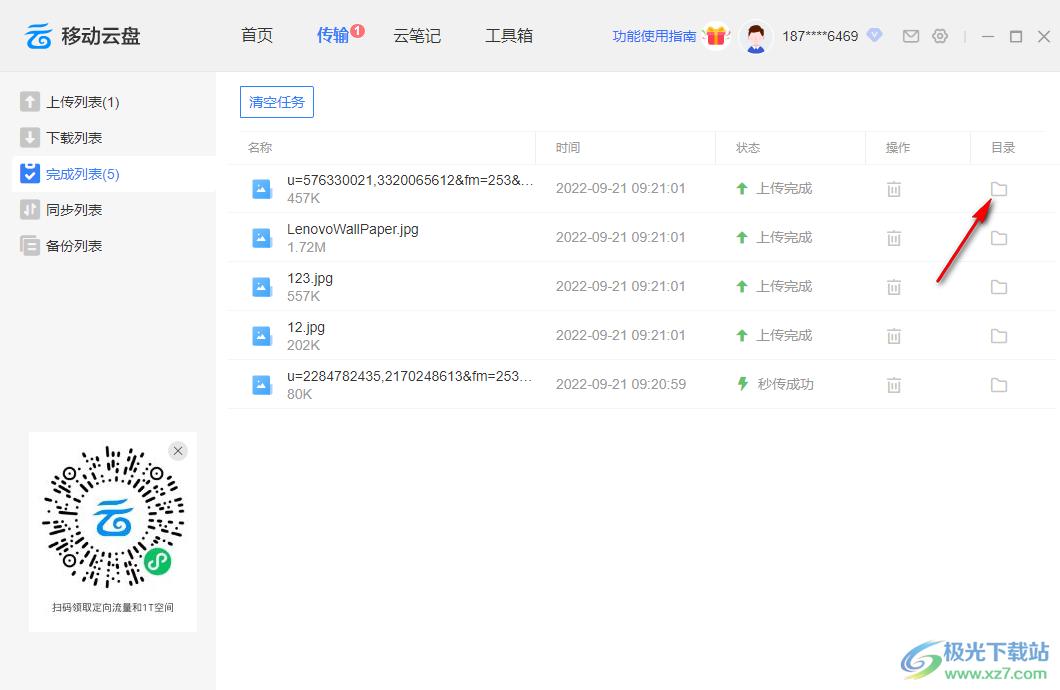
Task: Open settings gear in title bar
Action: pos(939,36)
